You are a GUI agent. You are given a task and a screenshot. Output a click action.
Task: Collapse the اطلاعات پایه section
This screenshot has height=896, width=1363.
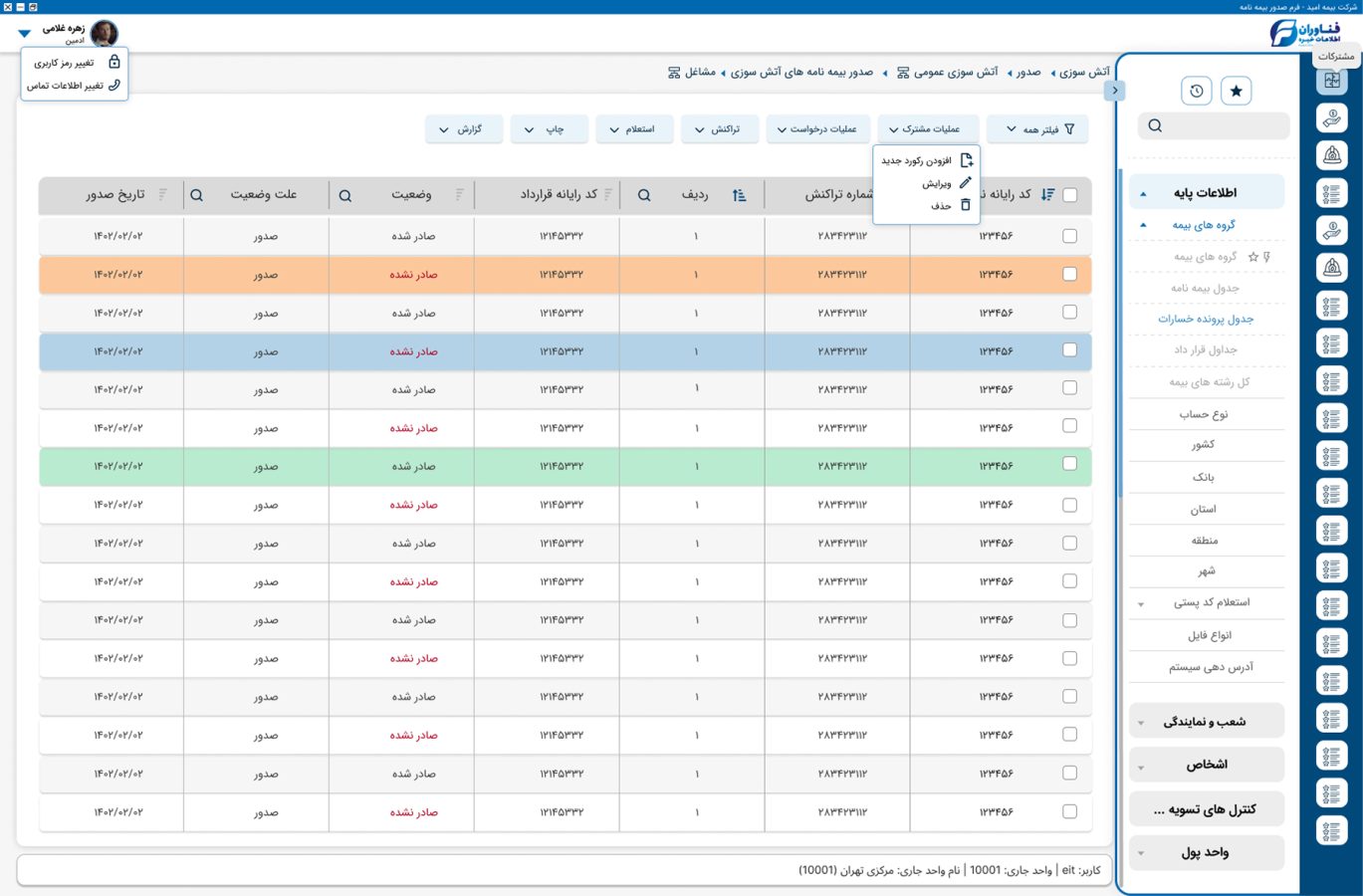tap(1206, 193)
